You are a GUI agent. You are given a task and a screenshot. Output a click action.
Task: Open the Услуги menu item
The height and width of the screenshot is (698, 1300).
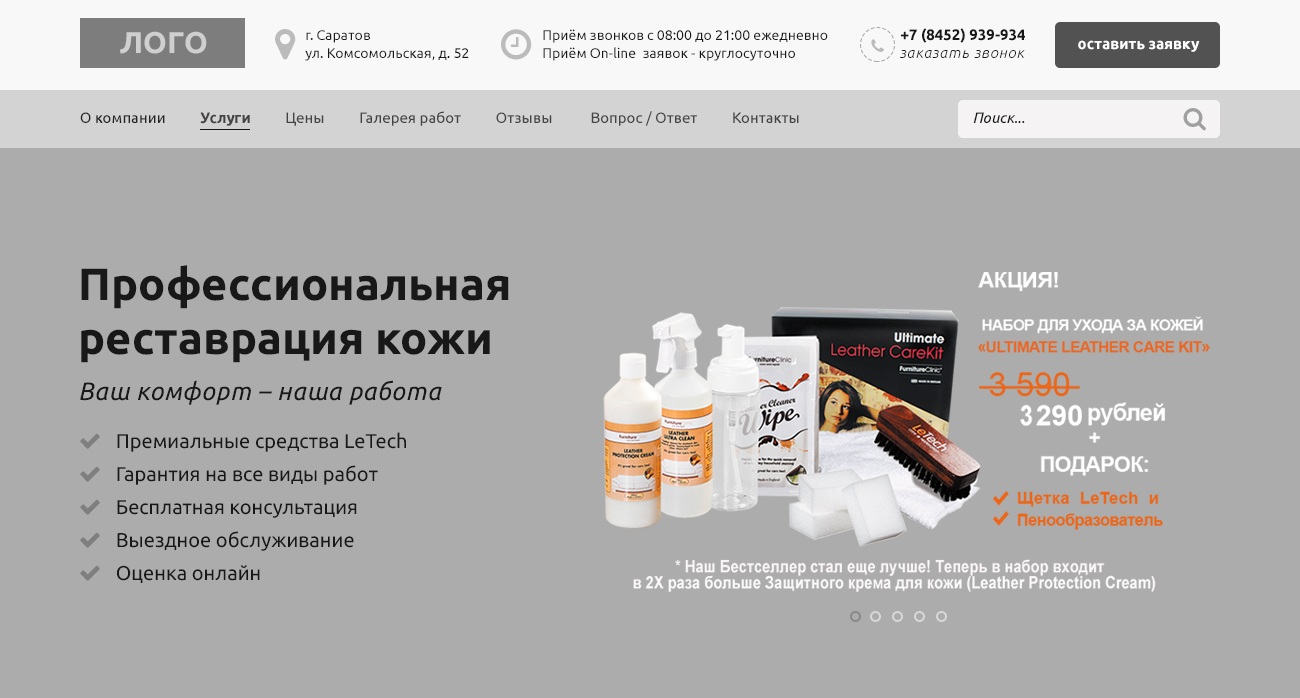coord(225,118)
